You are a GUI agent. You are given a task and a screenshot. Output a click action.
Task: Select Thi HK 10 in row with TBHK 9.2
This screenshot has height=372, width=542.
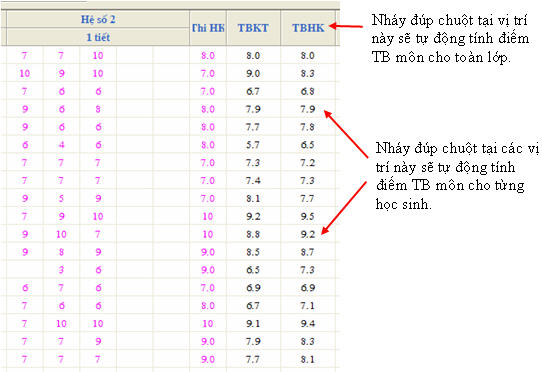208,234
